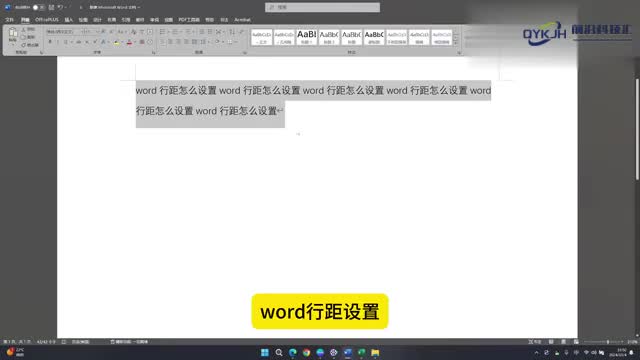Click the Character Border icon

[150, 31]
